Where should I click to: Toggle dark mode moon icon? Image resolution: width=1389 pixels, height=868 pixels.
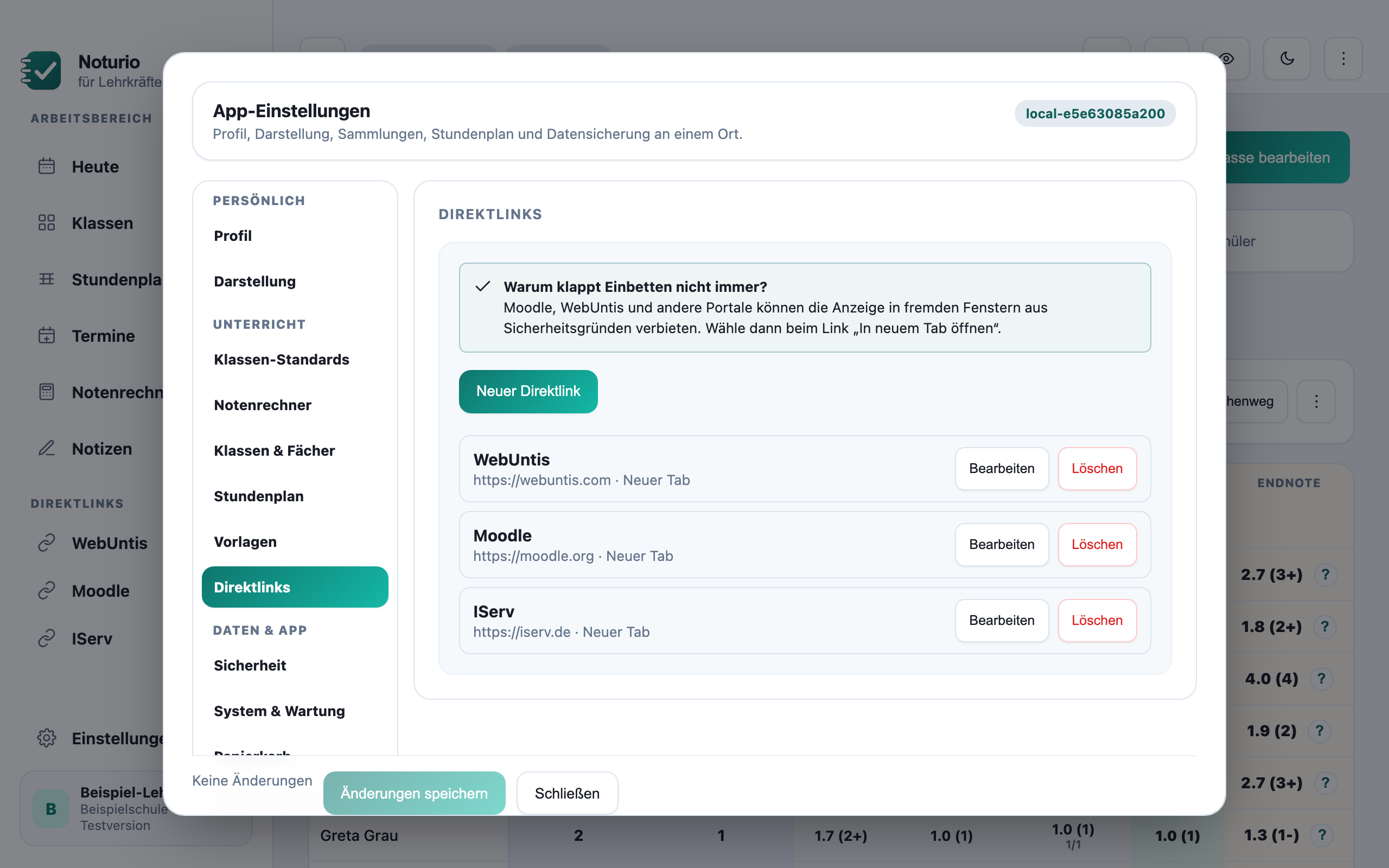1287,59
